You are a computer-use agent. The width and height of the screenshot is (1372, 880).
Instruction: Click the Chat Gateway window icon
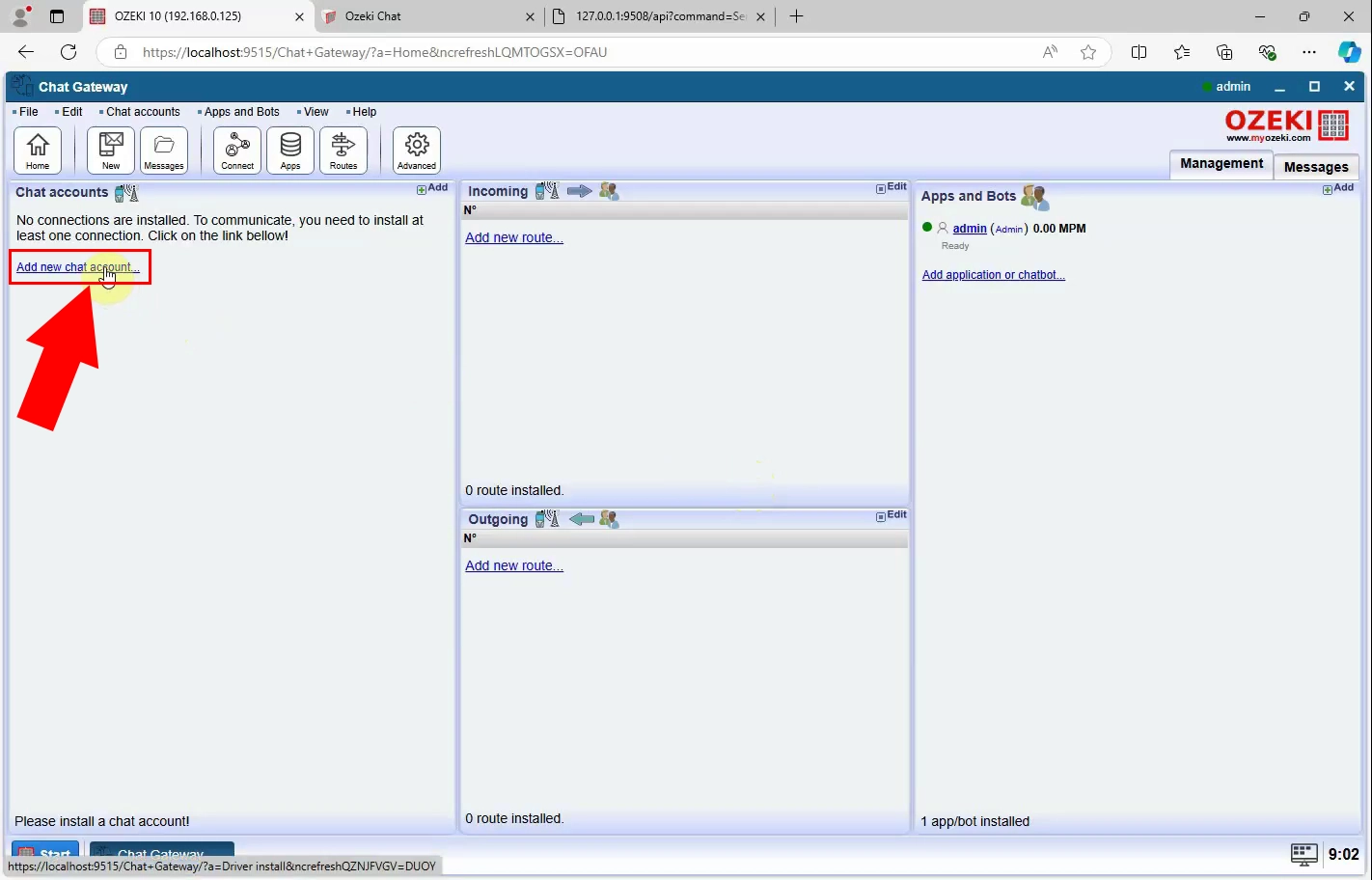(22, 86)
